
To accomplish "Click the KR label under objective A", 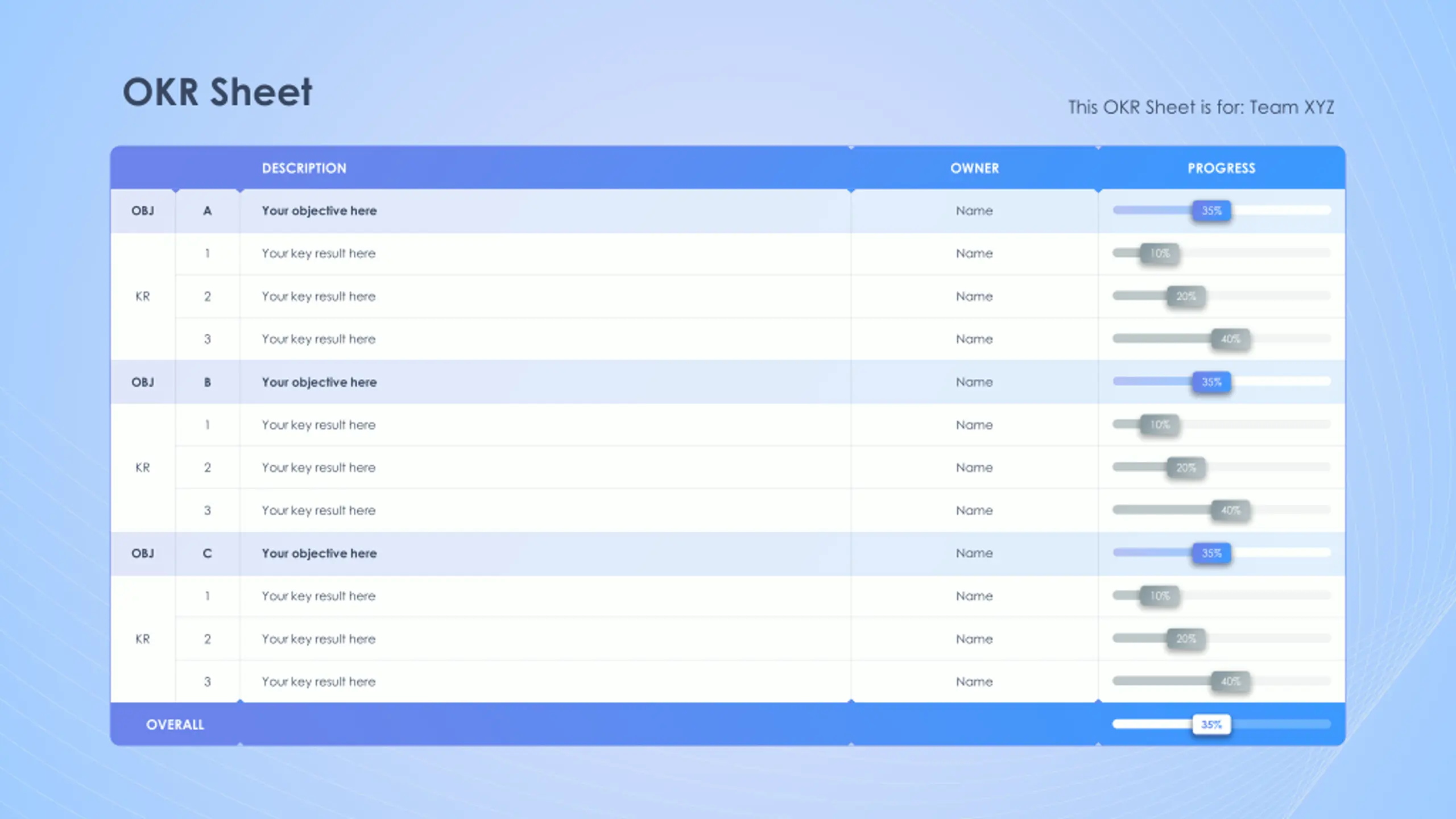I will click(143, 296).
